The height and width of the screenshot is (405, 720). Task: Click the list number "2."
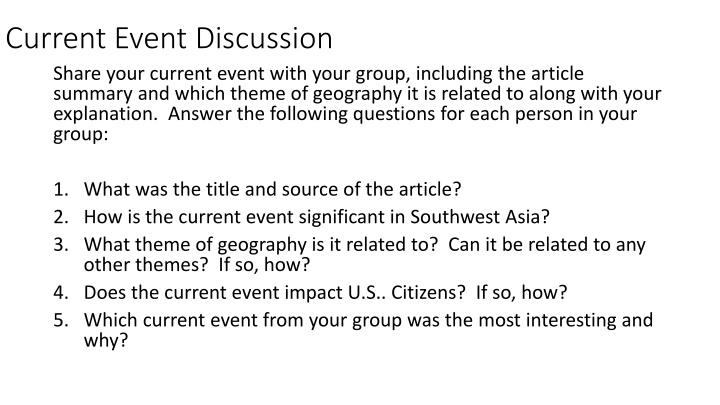click(61, 217)
